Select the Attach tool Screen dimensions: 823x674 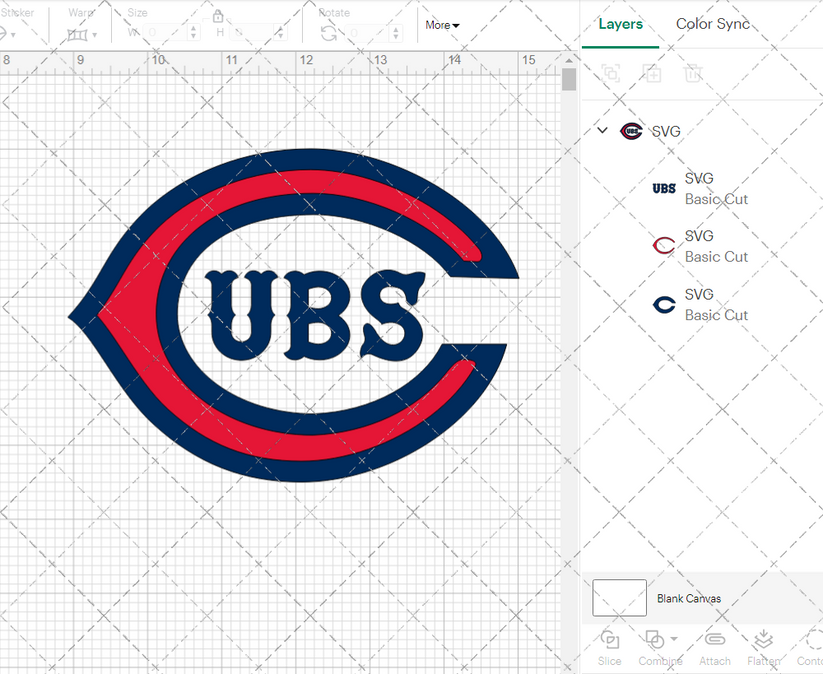714,646
